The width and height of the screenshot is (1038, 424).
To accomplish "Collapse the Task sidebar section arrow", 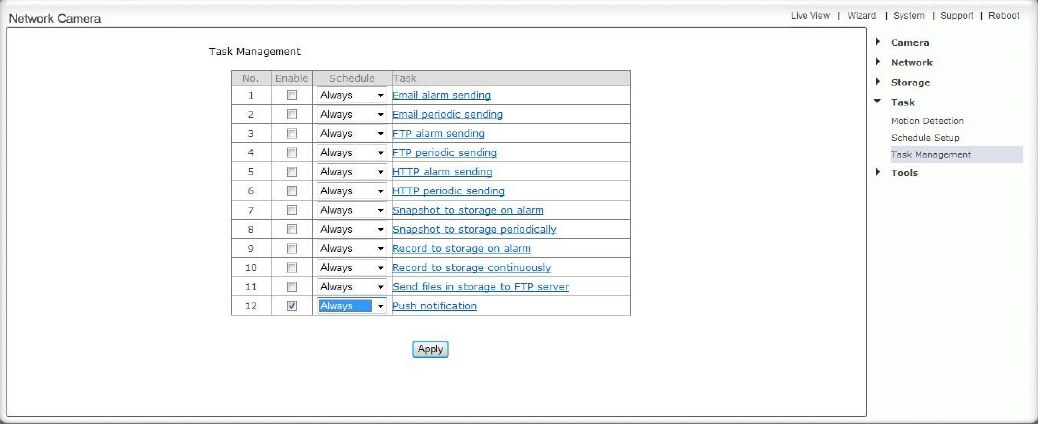I will point(878,101).
